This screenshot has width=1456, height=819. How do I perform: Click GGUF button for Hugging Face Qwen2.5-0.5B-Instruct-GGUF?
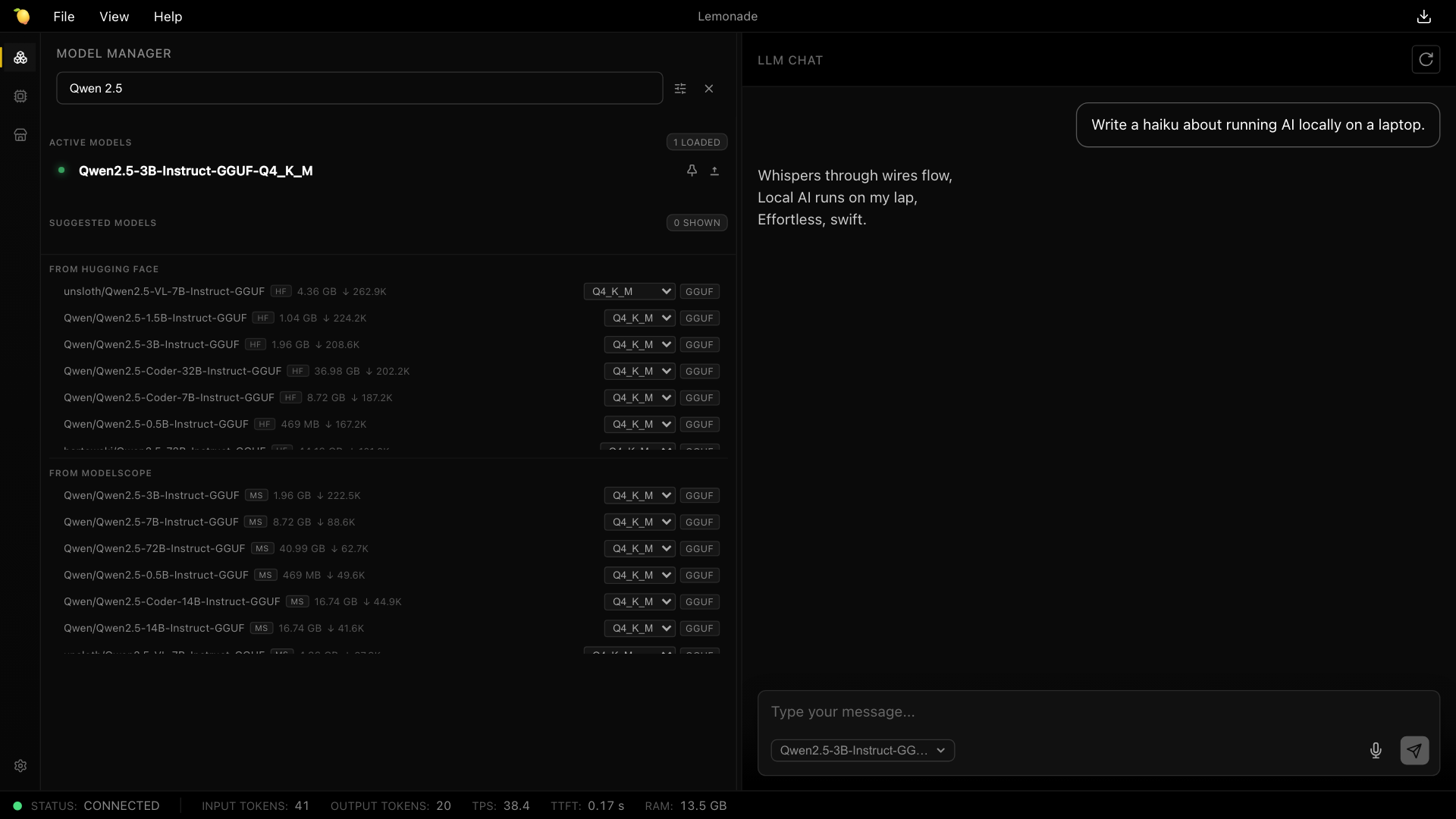(699, 424)
